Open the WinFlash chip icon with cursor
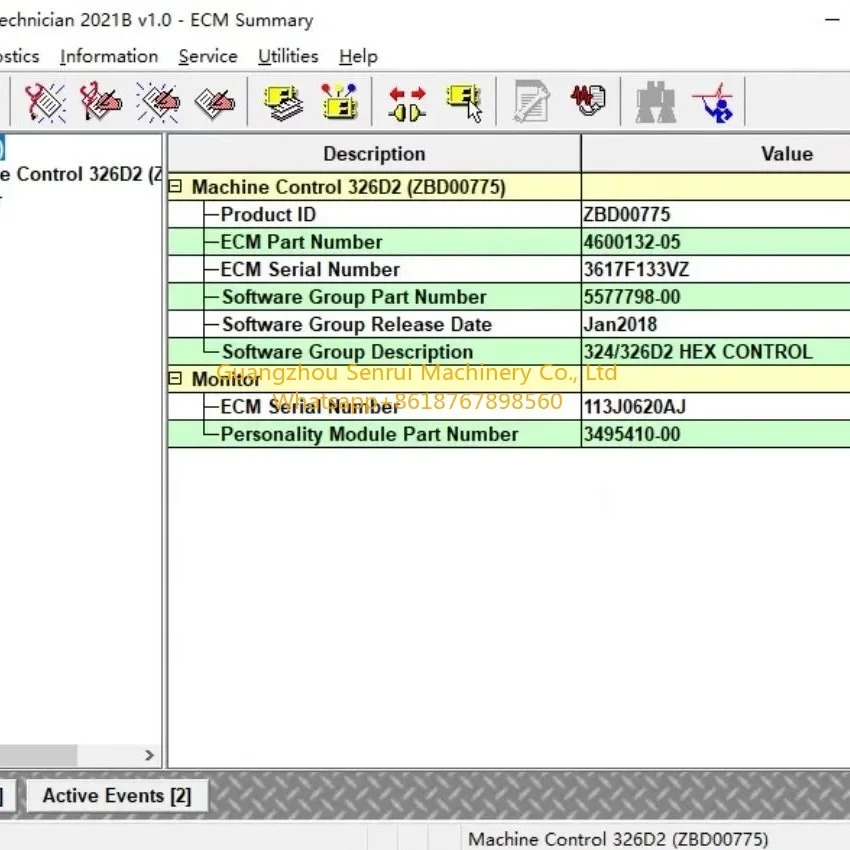Viewport: 850px width, 850px height. (x=464, y=102)
